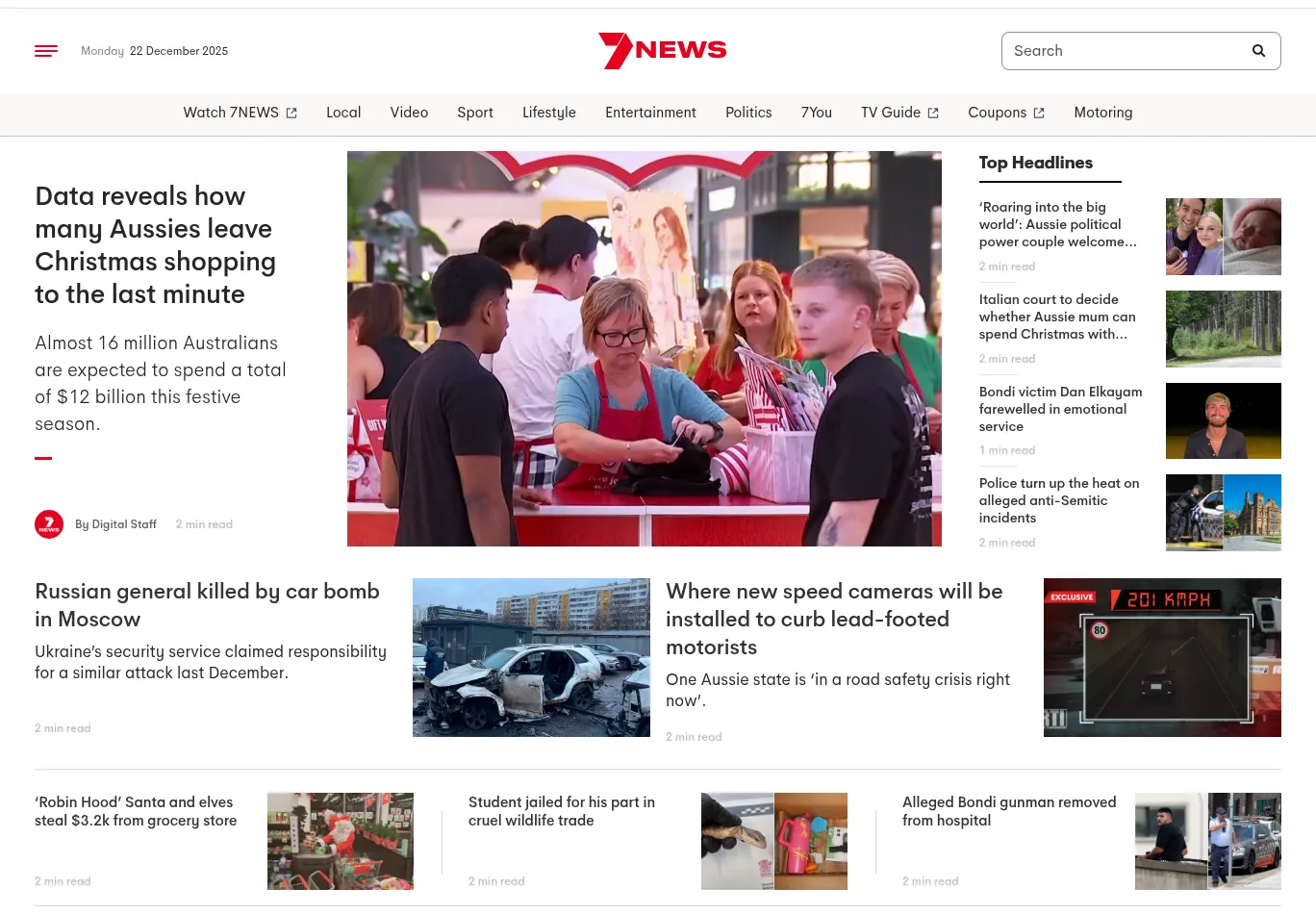Screen dimensions: 1316x914
Task: Open the Bondi victim Dan Elkayam story
Action: (1060, 409)
